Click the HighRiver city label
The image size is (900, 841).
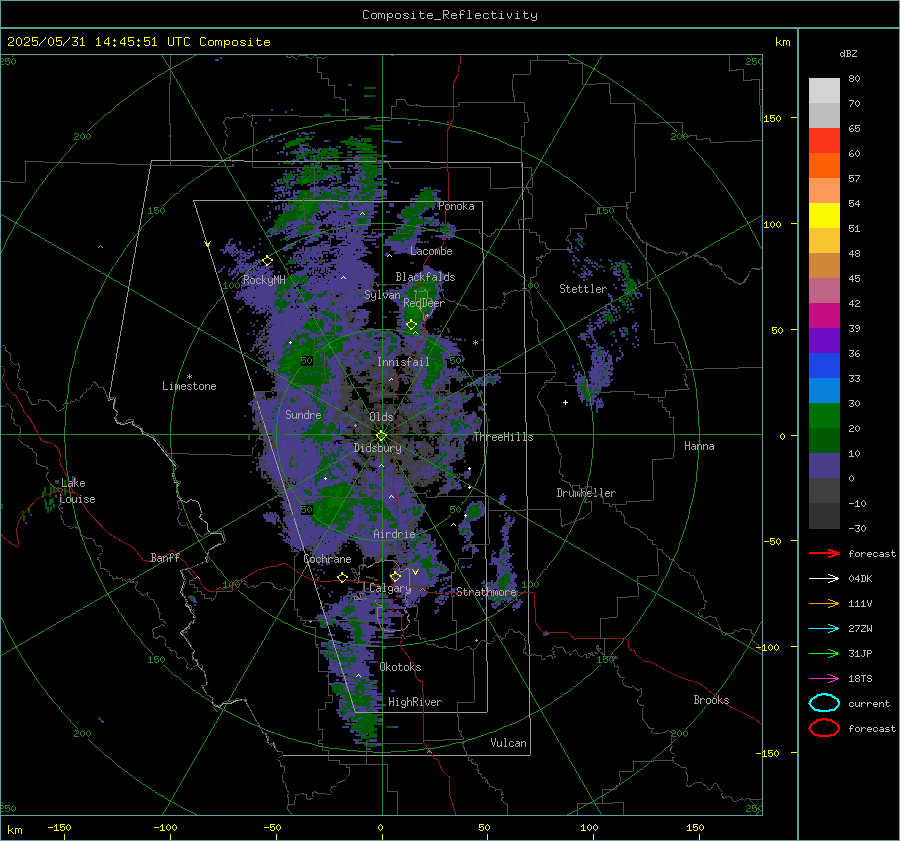pos(415,702)
